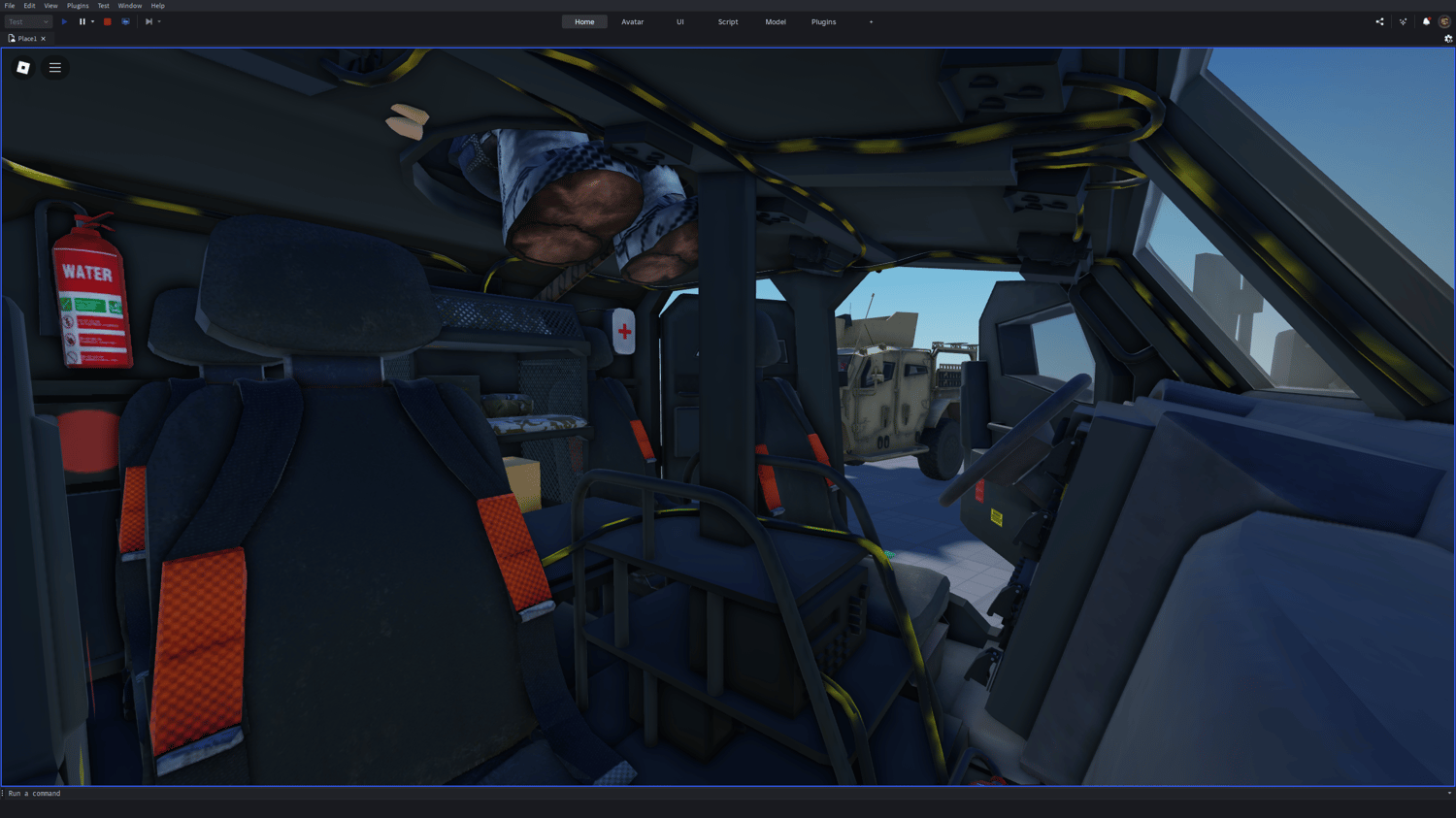The height and width of the screenshot is (818, 1456).
Task: Switch to the Model tab
Action: 776,21
